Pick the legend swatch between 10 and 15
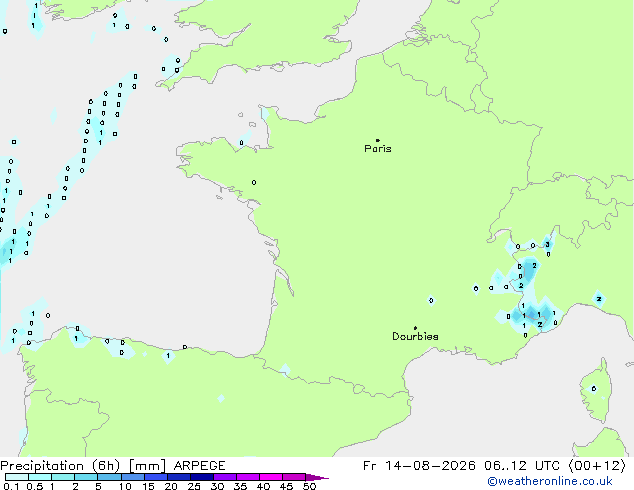634x490 pixels. (x=132, y=477)
